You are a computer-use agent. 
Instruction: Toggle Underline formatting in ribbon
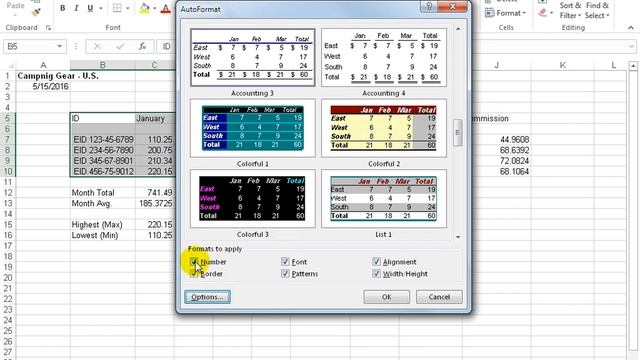click(90, 8)
